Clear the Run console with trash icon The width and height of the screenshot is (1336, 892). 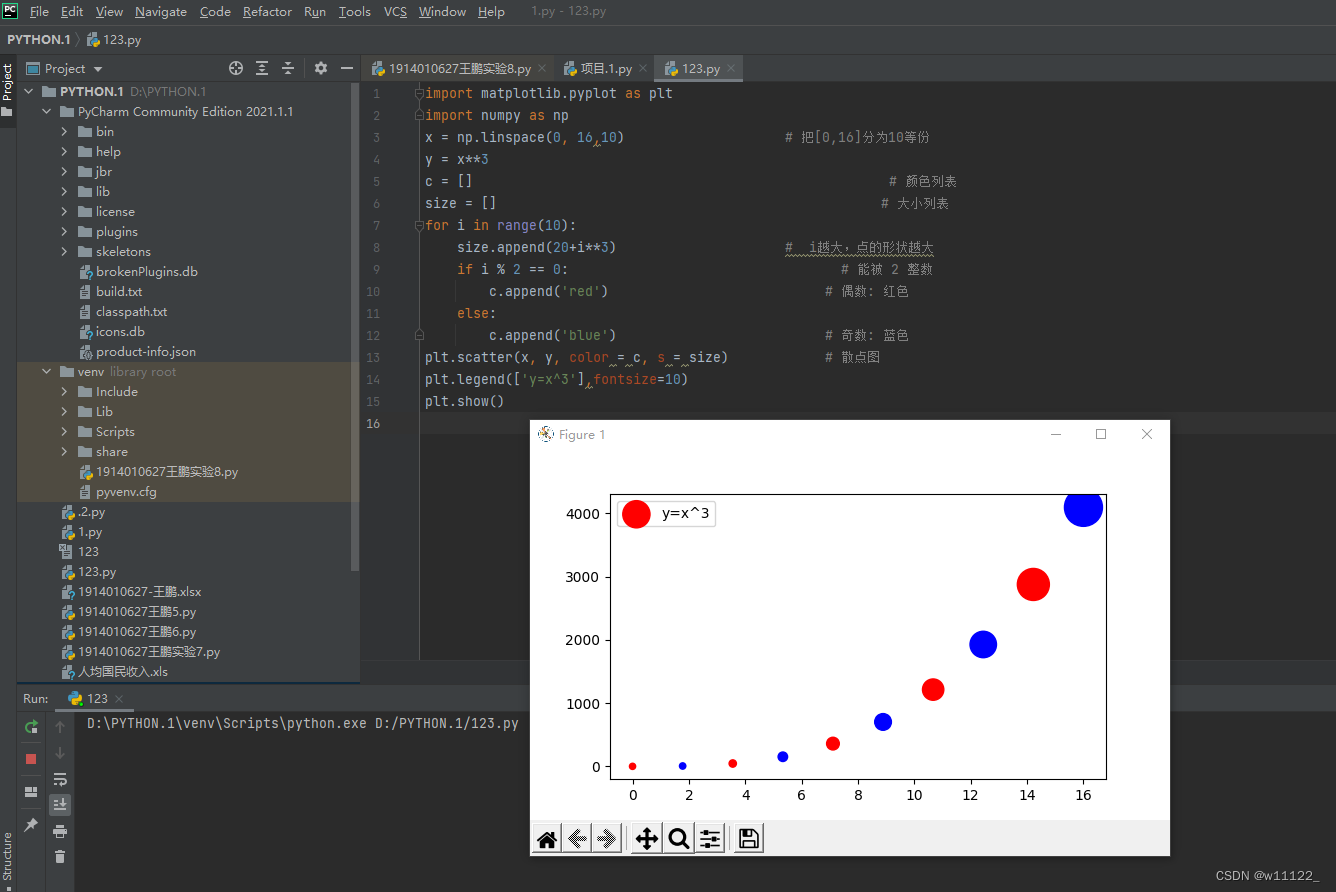(x=60, y=856)
